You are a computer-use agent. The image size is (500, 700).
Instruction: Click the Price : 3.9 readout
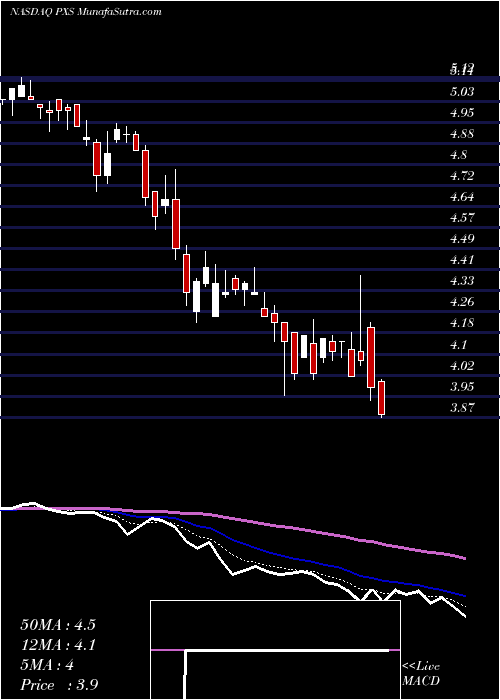point(58,685)
